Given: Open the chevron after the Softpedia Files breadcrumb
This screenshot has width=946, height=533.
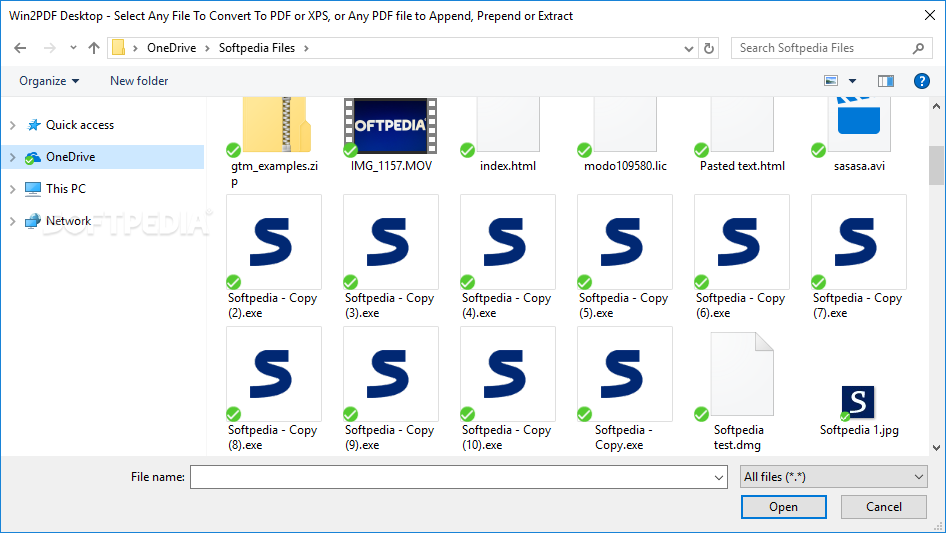Looking at the screenshot, I should click(x=306, y=48).
